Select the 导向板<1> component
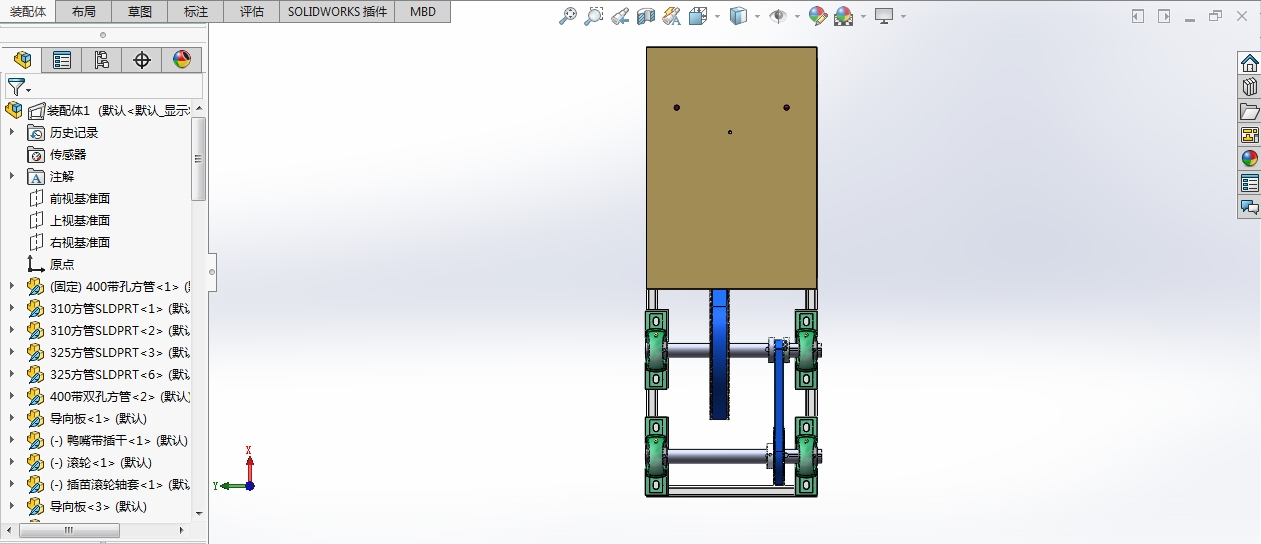This screenshot has width=1261, height=544. [98, 418]
